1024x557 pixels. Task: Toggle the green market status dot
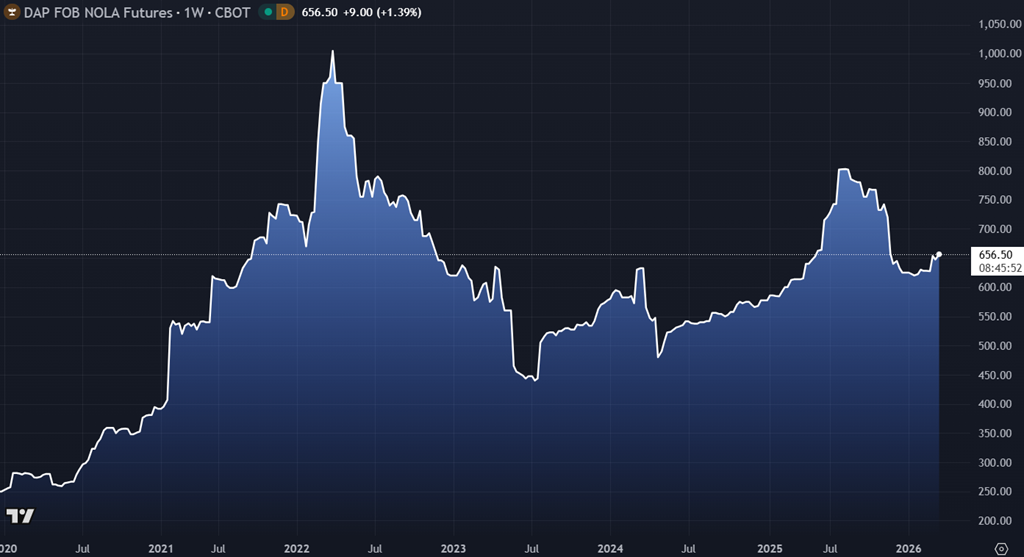tap(267, 12)
